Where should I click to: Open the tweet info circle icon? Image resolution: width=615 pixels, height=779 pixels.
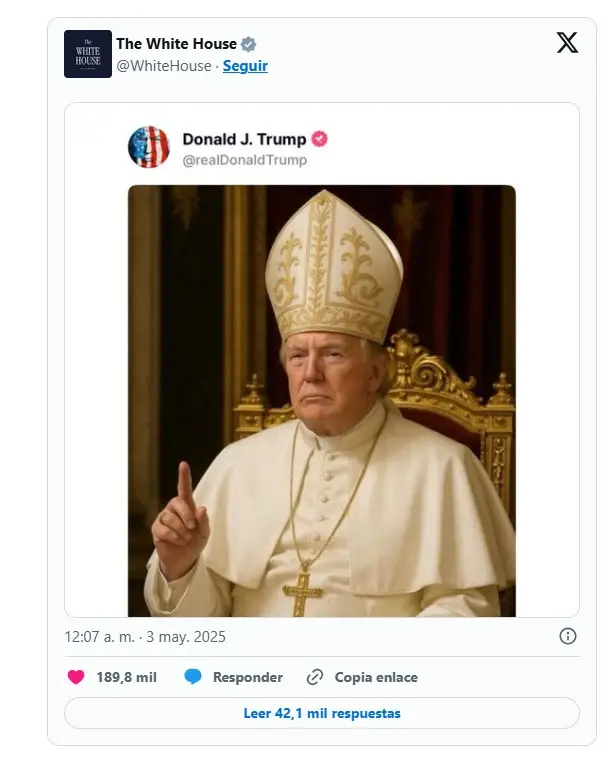(x=568, y=636)
